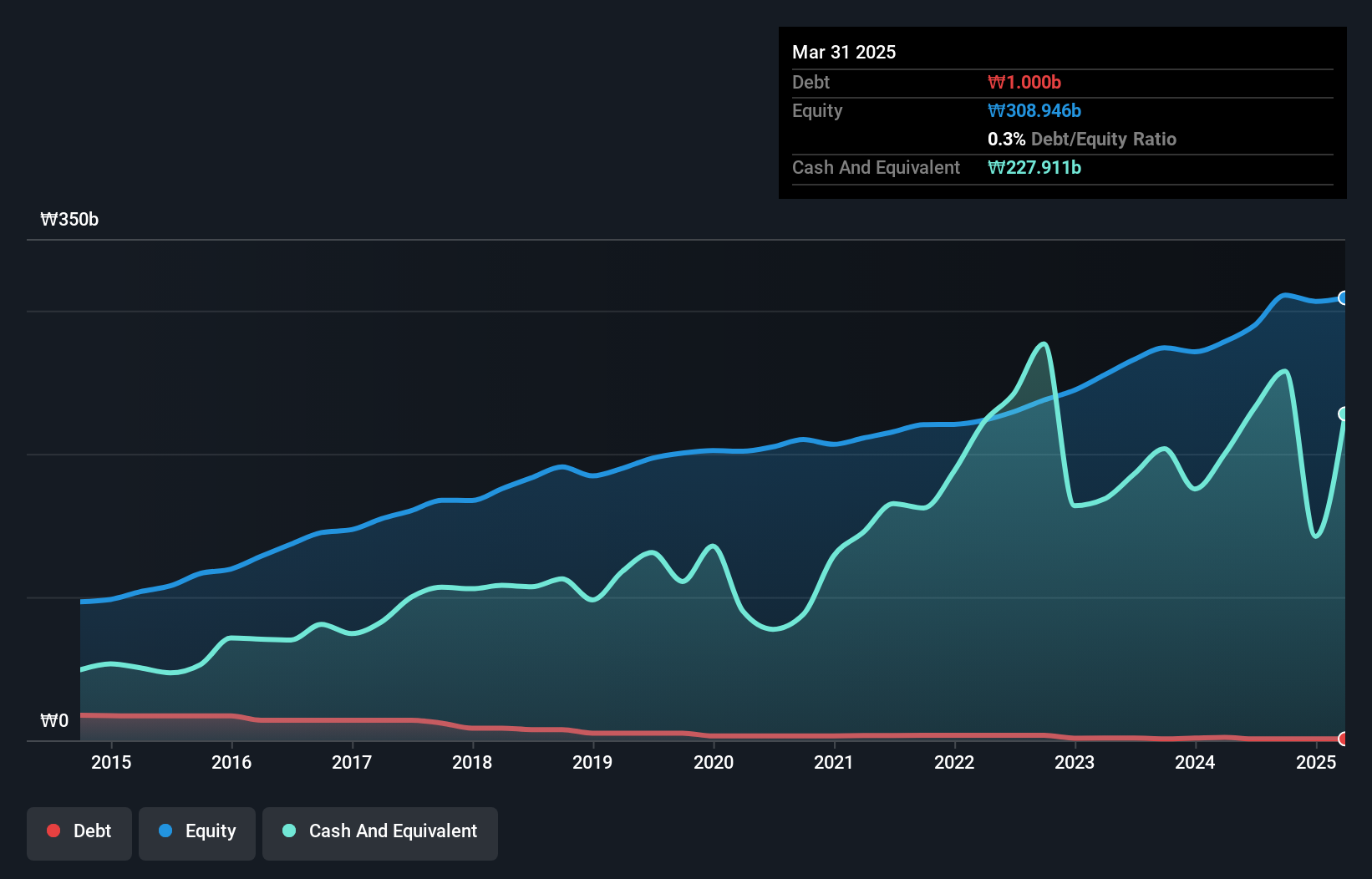
Task: Click the 2024 x-axis label
Action: point(1195,763)
